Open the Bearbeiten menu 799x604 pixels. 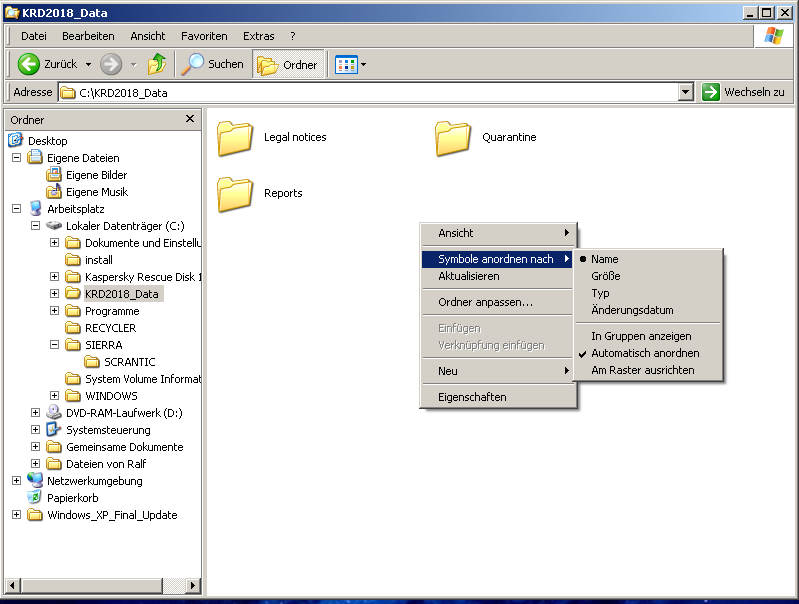pyautogui.click(x=88, y=36)
